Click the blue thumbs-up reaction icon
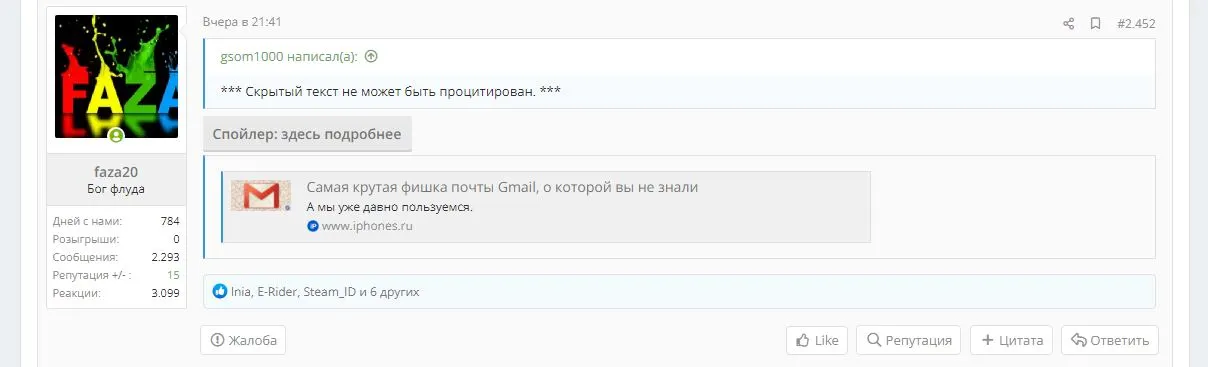 coord(220,292)
